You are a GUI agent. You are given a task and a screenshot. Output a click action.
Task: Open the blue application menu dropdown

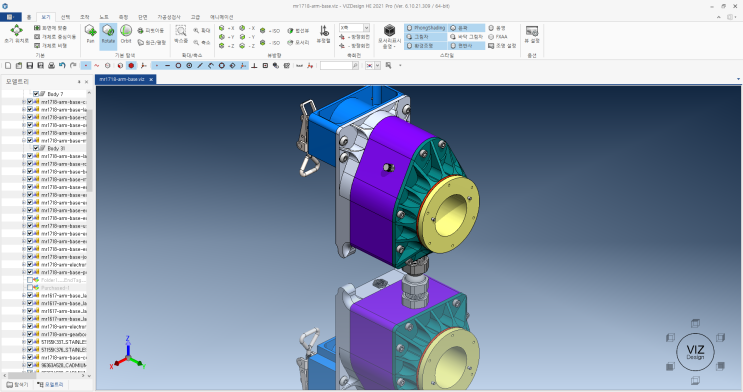[x=11, y=17]
